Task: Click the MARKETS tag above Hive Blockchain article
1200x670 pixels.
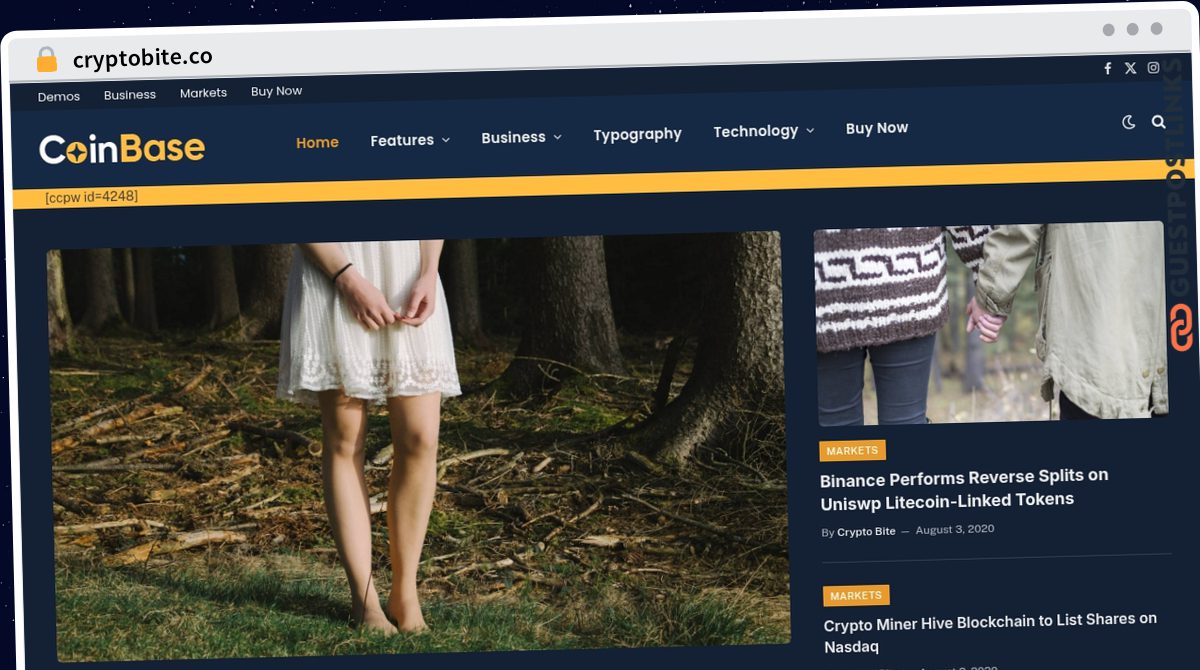Action: (x=856, y=595)
